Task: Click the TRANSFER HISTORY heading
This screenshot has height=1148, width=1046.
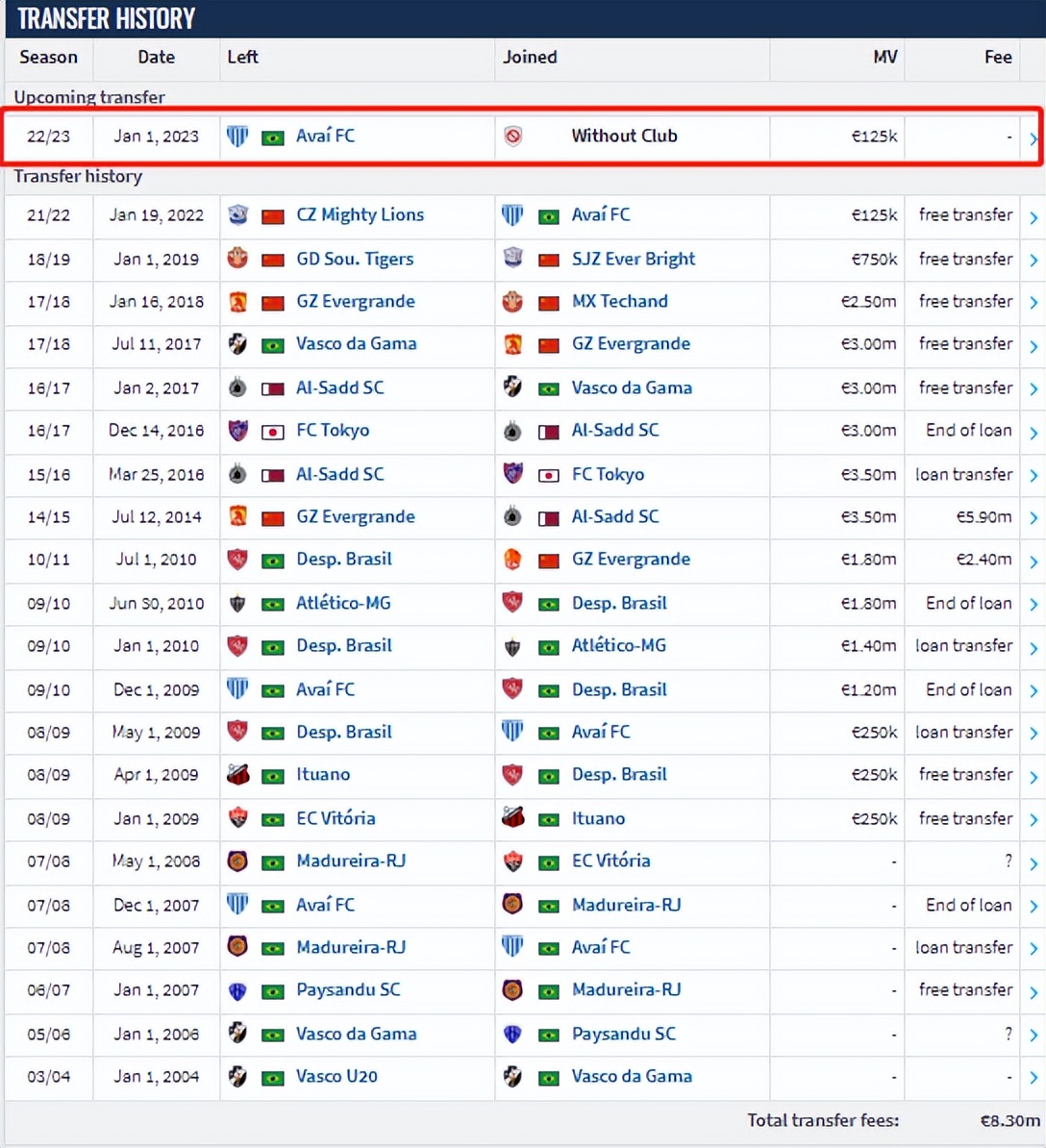Action: coord(106,19)
